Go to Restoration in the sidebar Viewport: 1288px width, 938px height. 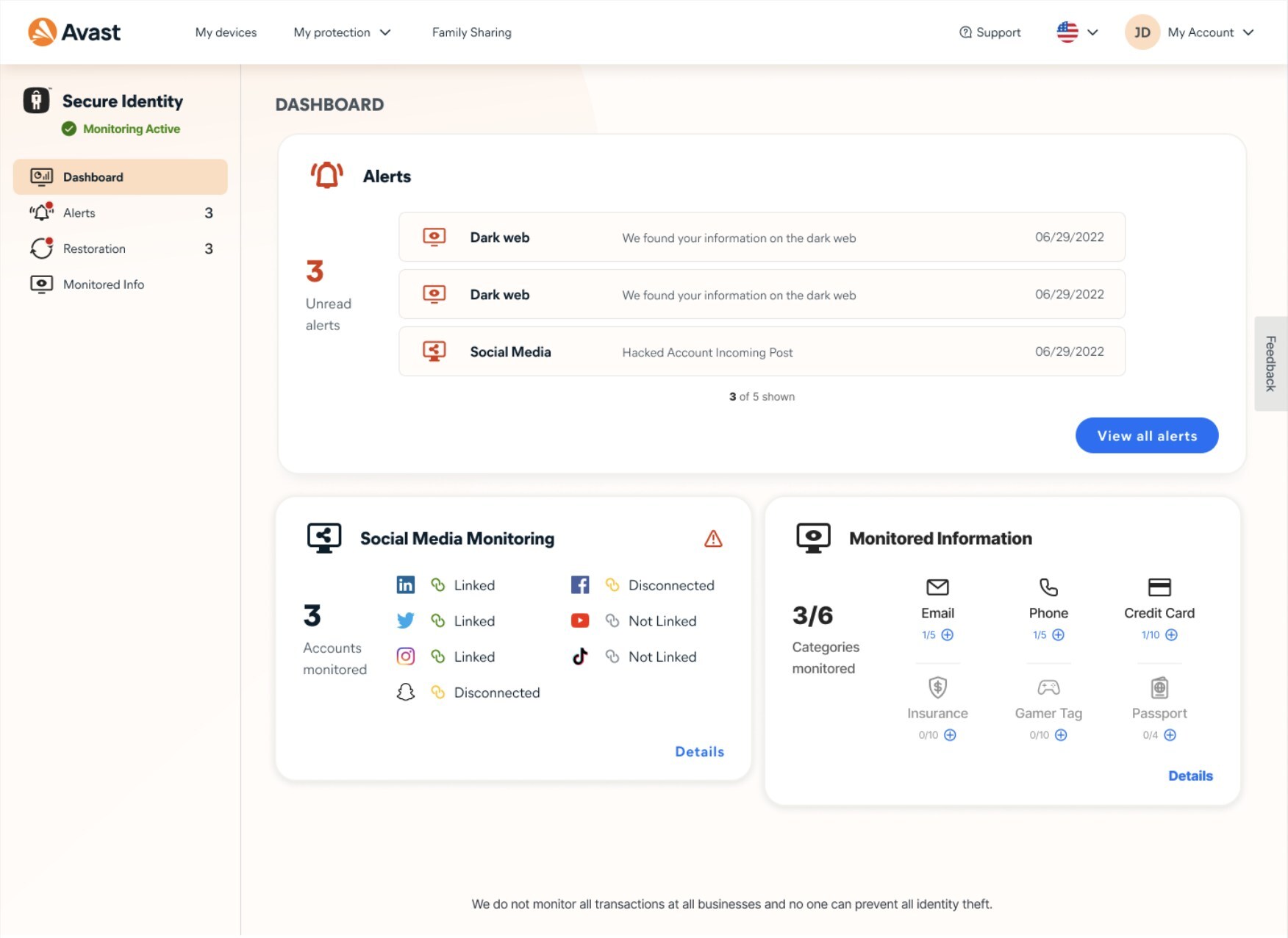click(x=94, y=248)
